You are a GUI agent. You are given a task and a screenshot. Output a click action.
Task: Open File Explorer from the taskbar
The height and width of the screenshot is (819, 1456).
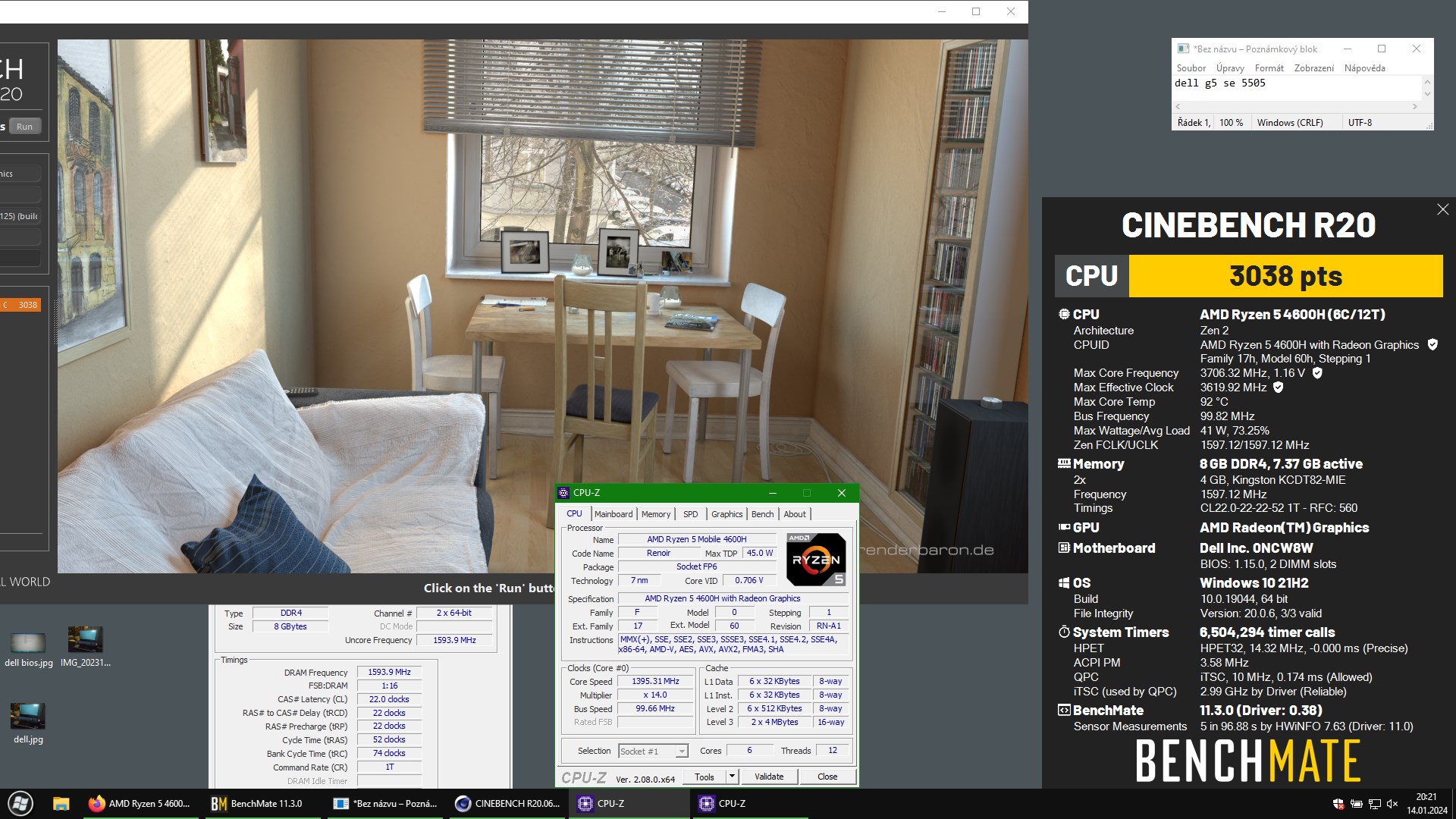(x=61, y=804)
